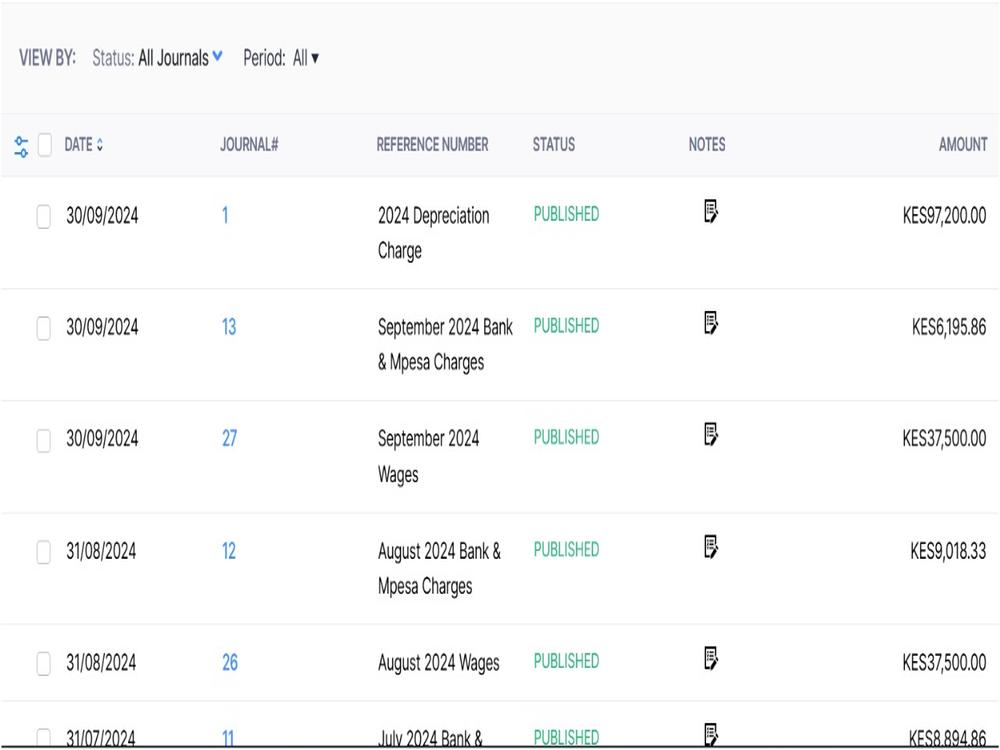Open column customization sliders icon
This screenshot has width=1000, height=750.
click(x=21, y=146)
